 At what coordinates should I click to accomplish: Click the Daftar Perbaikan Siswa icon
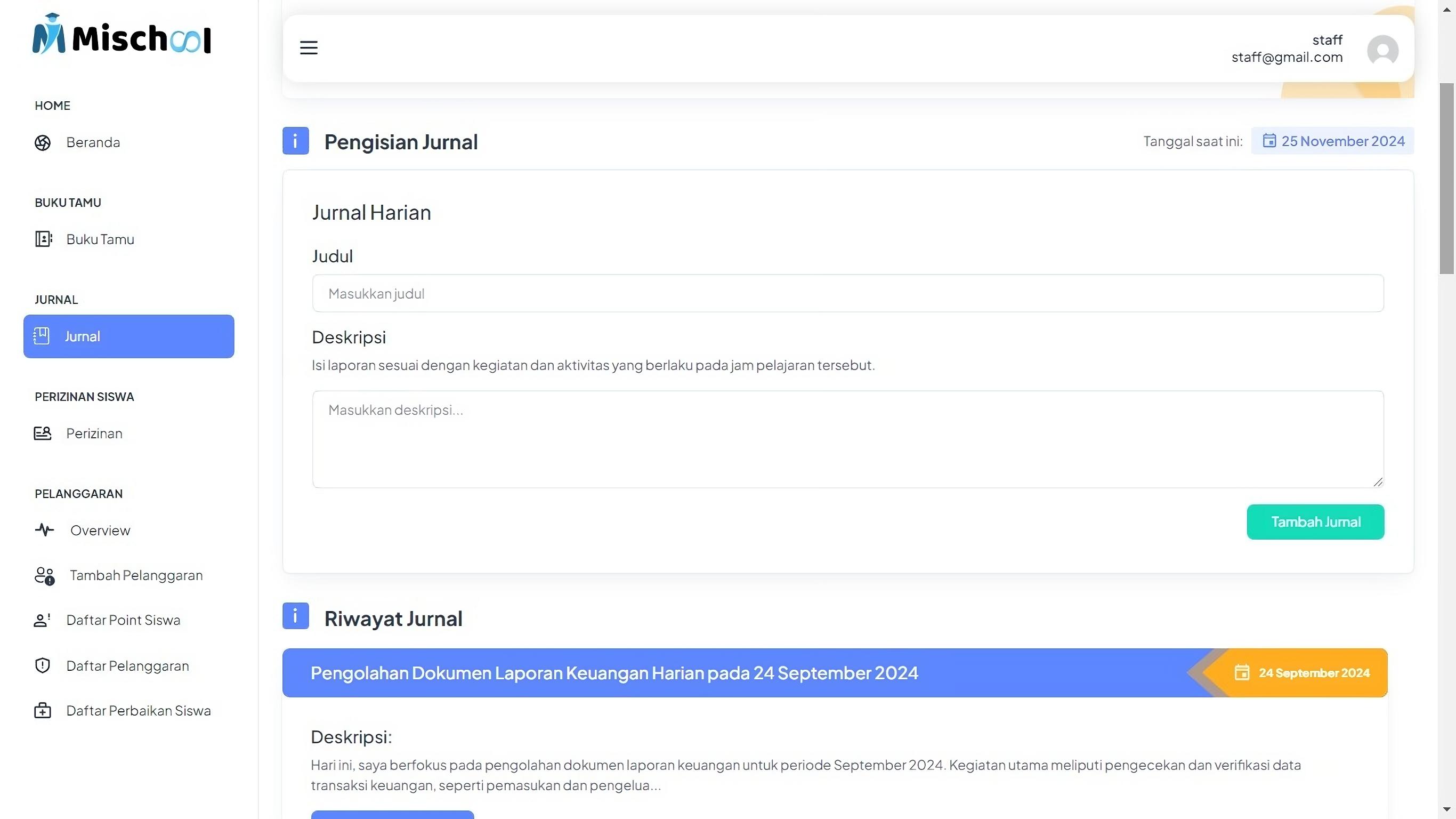(43, 711)
